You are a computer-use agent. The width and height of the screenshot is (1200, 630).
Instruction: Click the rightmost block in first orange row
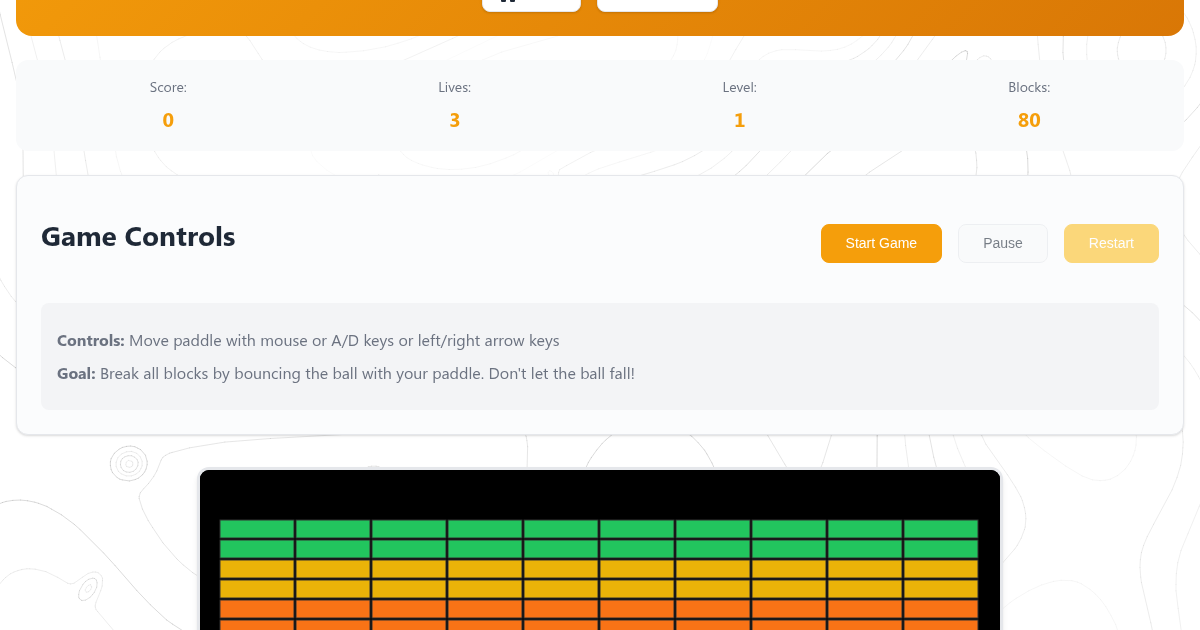tap(940, 609)
